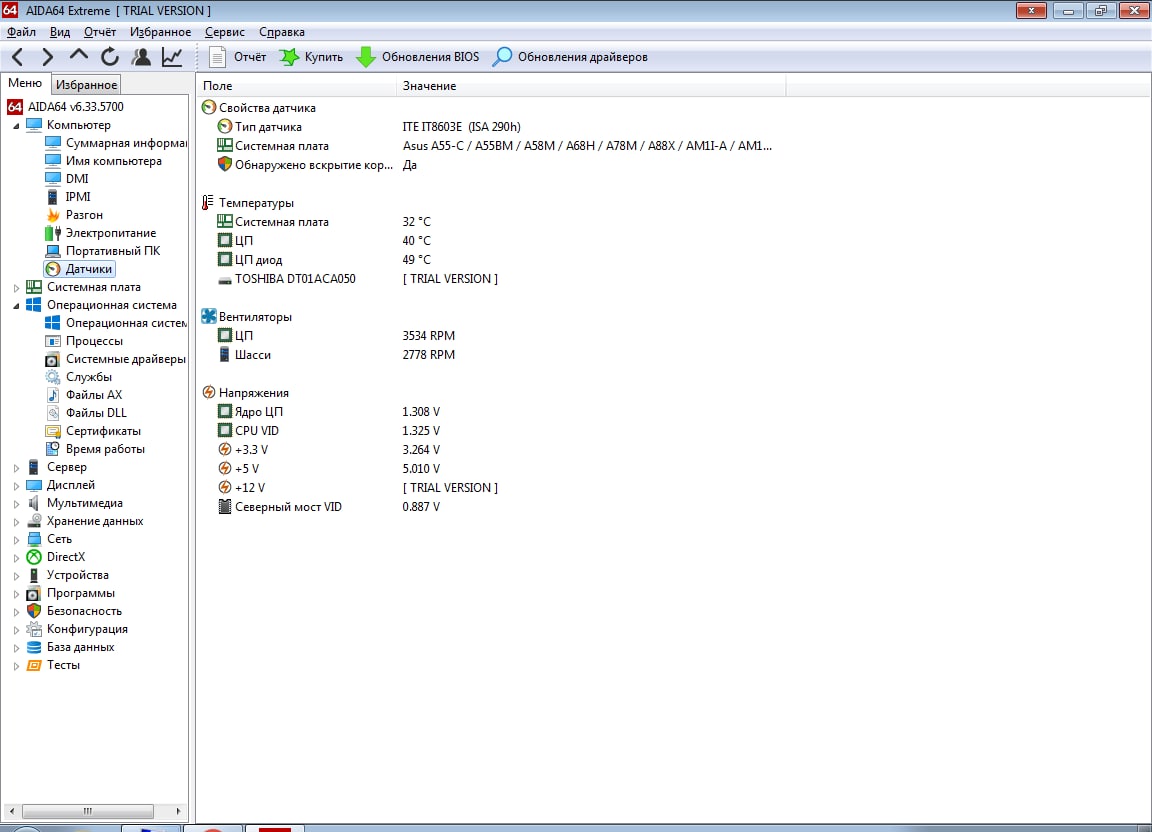Select the Безопасность shield item

click(x=74, y=612)
